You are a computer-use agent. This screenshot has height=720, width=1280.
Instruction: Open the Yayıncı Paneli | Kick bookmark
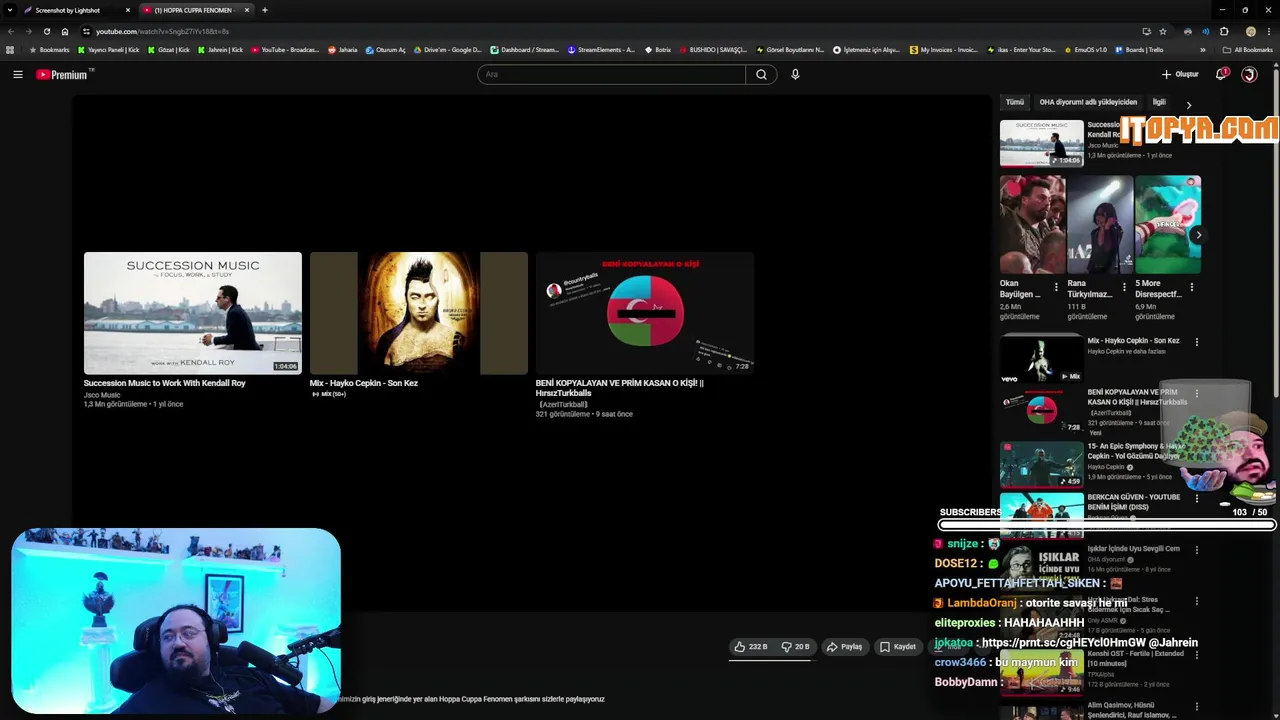[x=108, y=49]
